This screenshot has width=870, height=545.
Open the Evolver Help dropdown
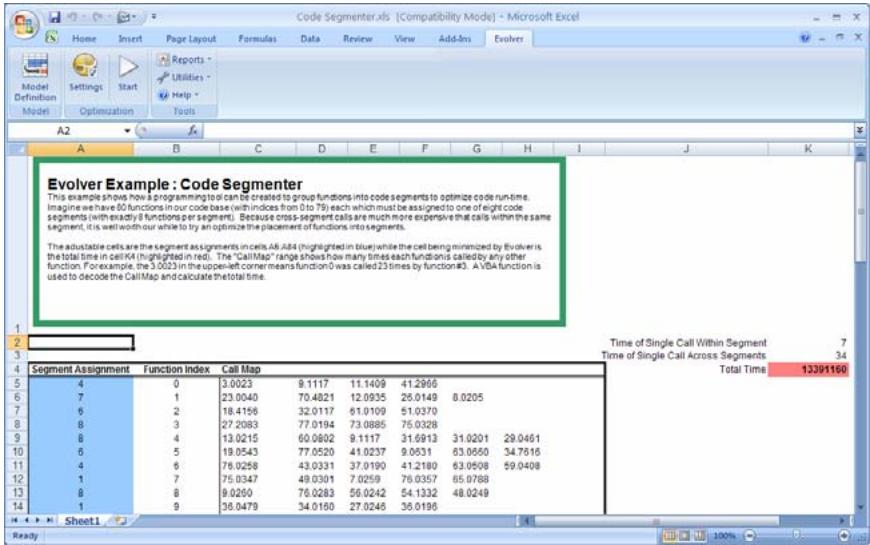point(179,95)
